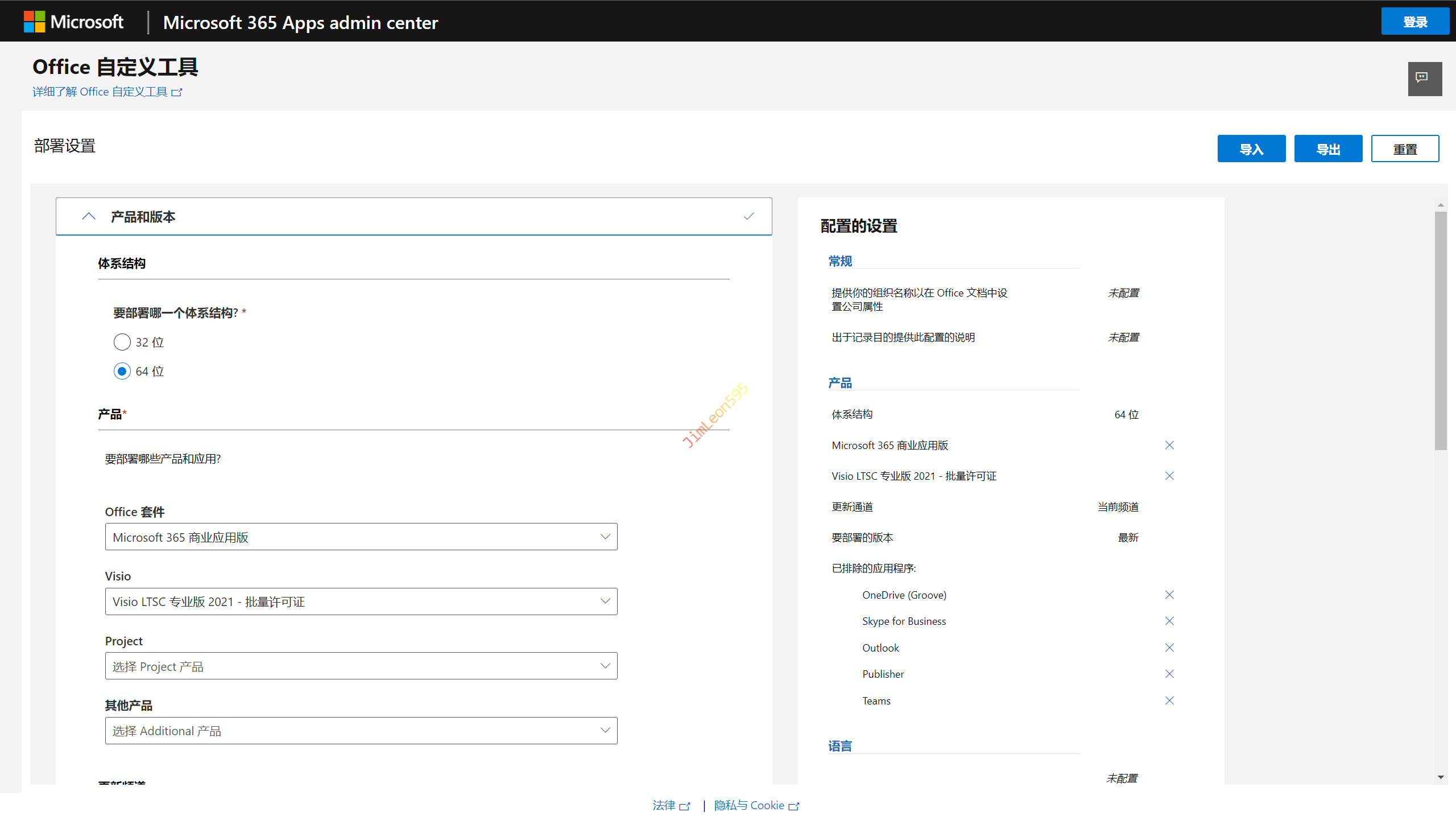
Task: Remove Outlook from excluded apps list
Action: click(x=1169, y=648)
